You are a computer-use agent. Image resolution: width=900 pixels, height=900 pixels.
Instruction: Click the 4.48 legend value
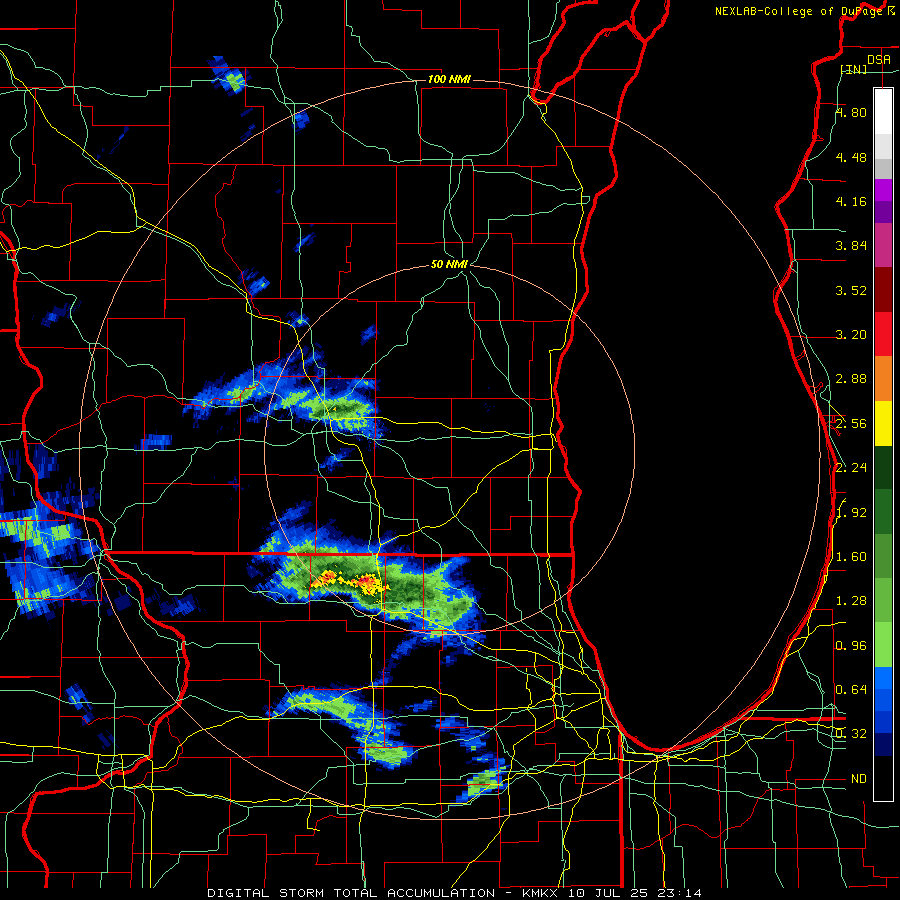point(851,157)
